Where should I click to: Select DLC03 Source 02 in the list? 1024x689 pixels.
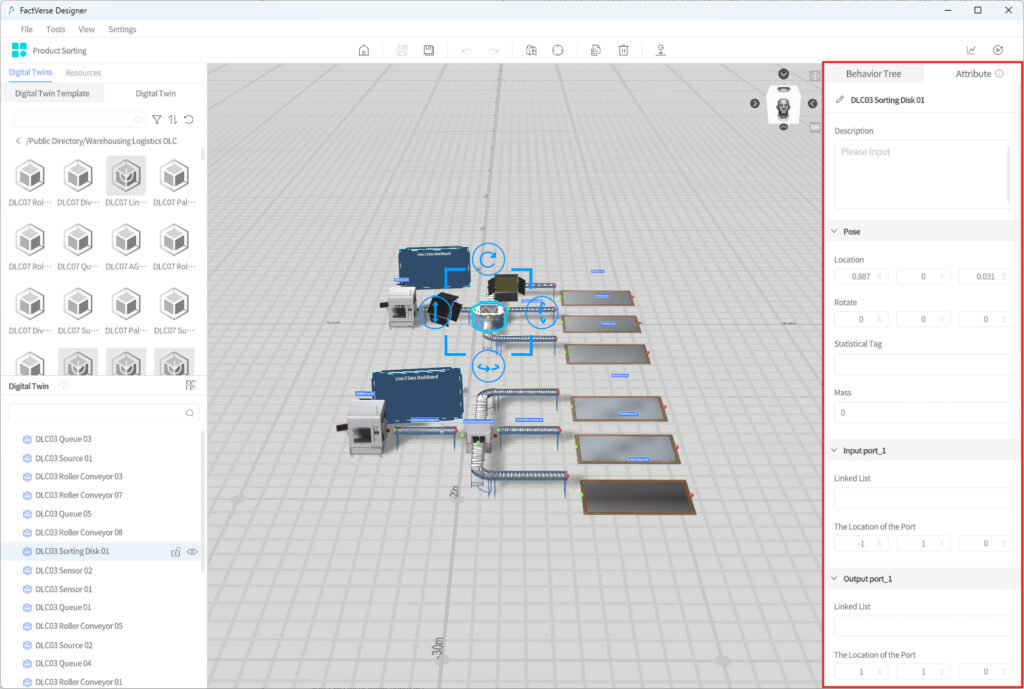pyautogui.click(x=64, y=645)
